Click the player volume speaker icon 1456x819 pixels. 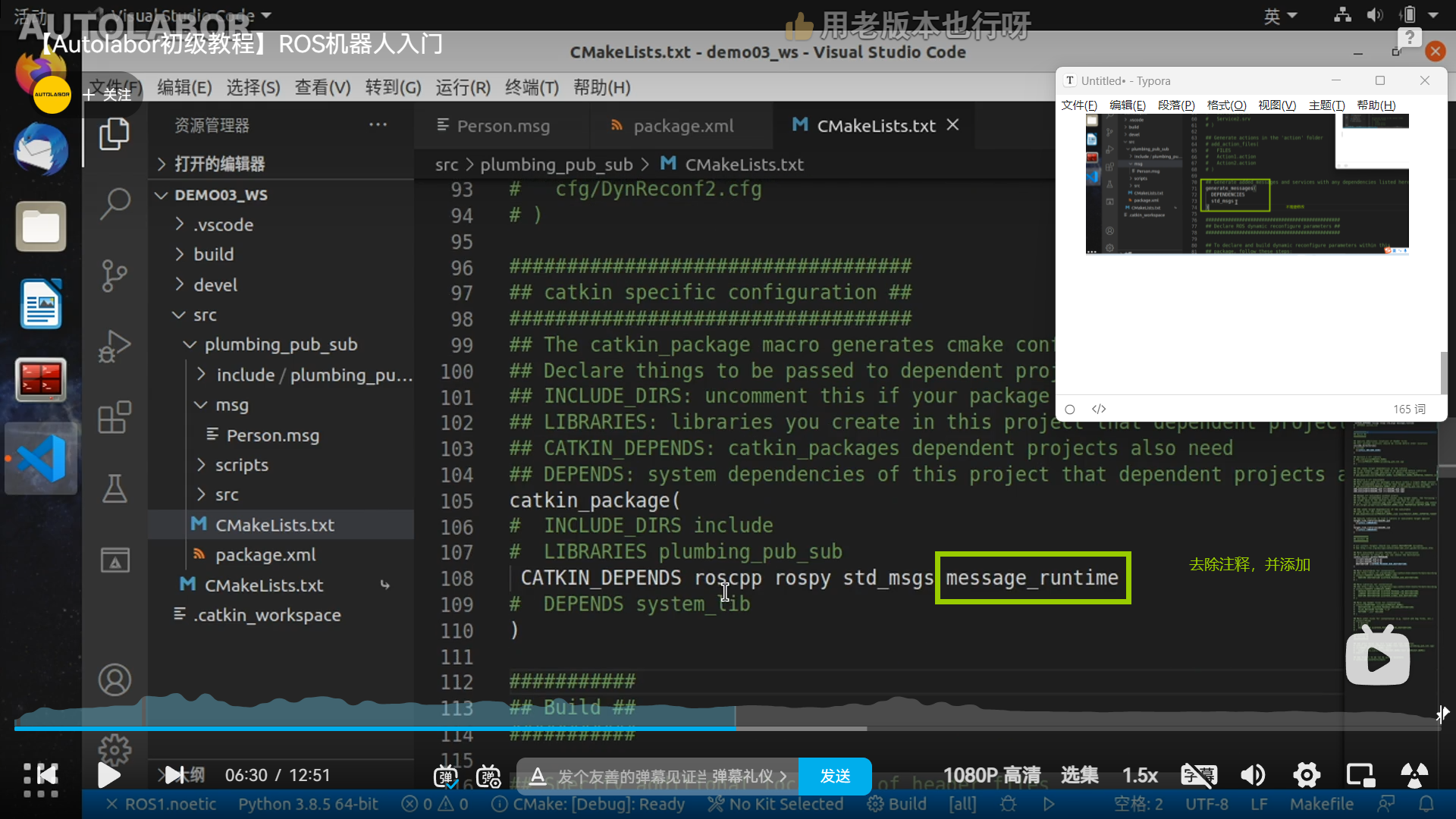click(x=1253, y=775)
